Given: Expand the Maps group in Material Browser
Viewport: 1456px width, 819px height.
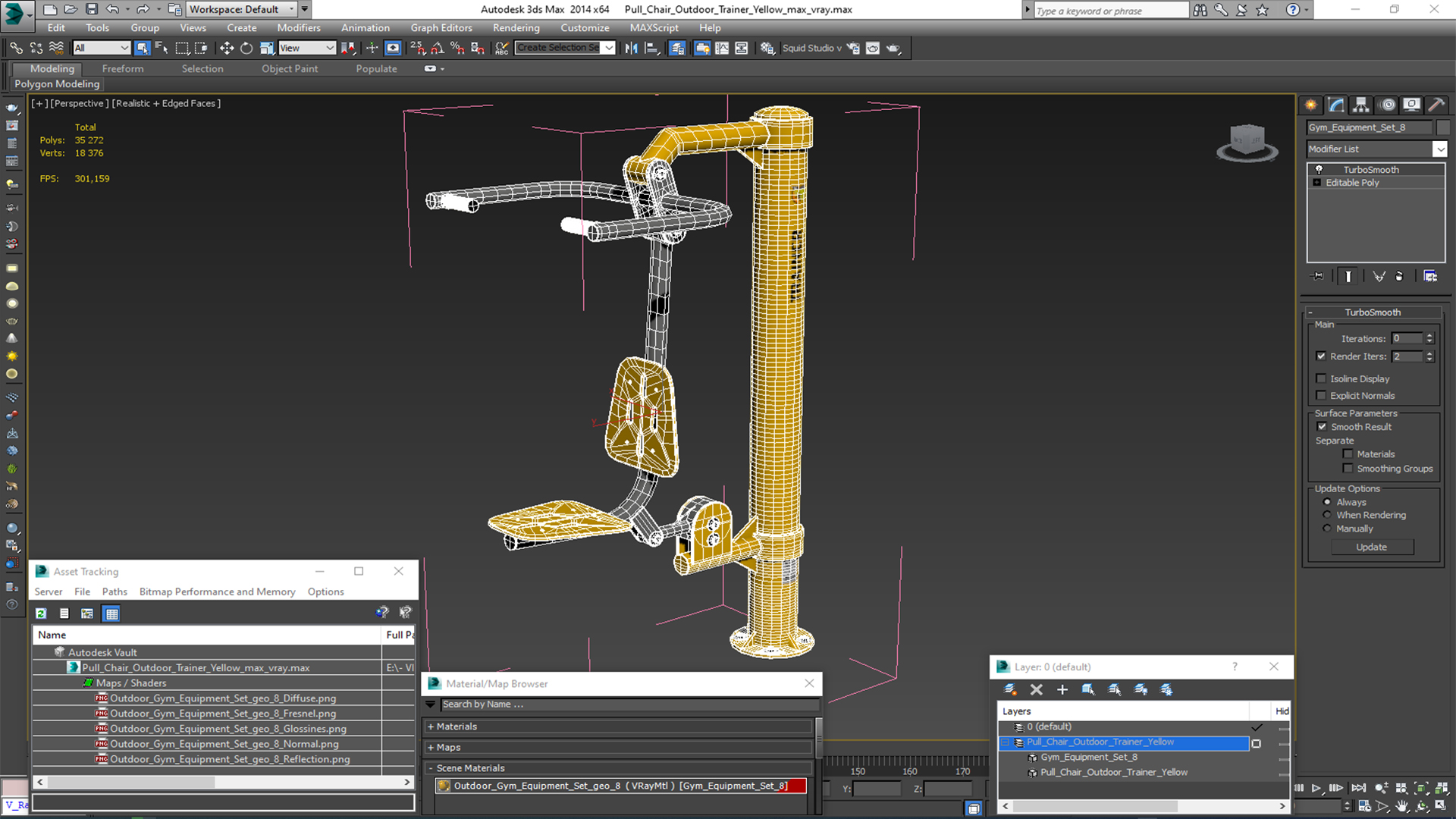Looking at the screenshot, I should click(431, 748).
